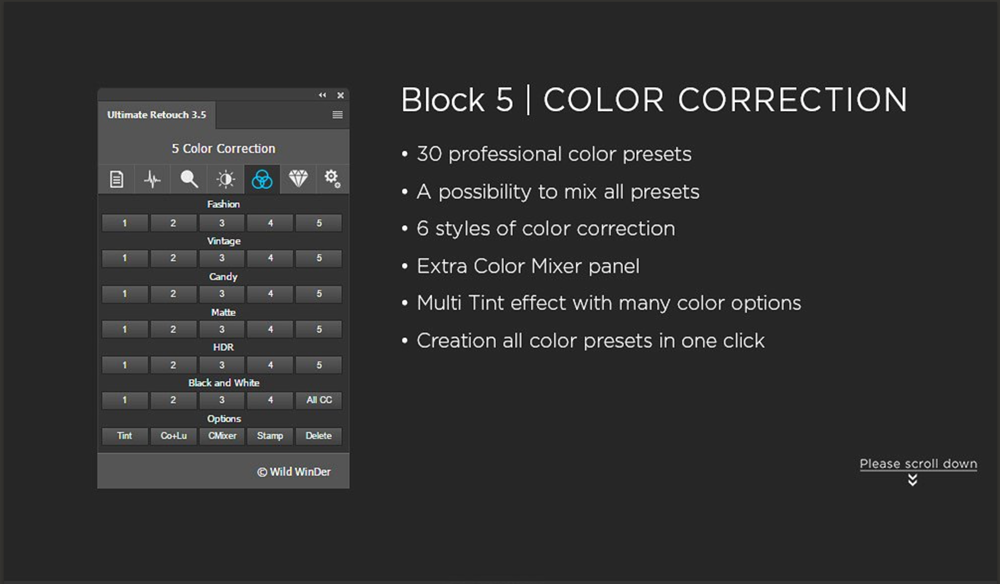1000x584 pixels.
Task: Click the Delete option button
Action: [319, 436]
